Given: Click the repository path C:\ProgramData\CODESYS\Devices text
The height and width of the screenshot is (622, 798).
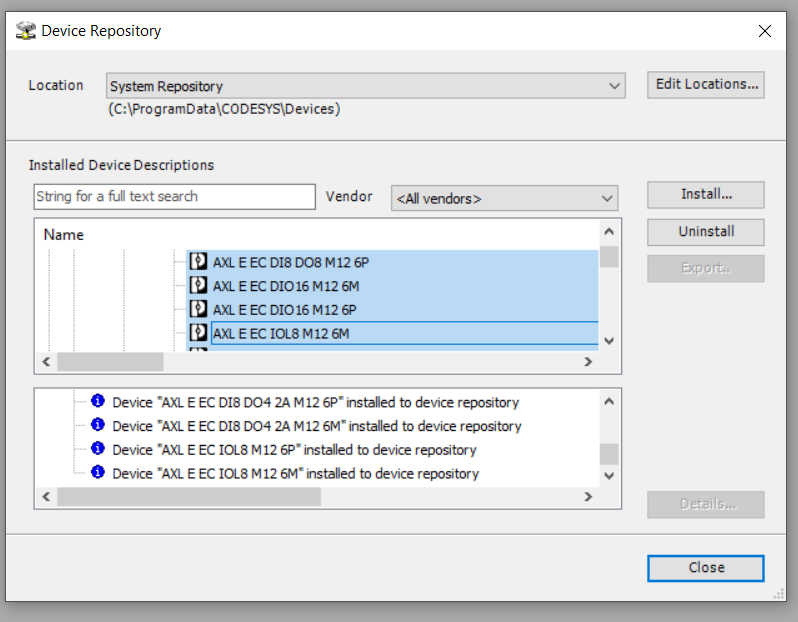Looking at the screenshot, I should point(224,109).
